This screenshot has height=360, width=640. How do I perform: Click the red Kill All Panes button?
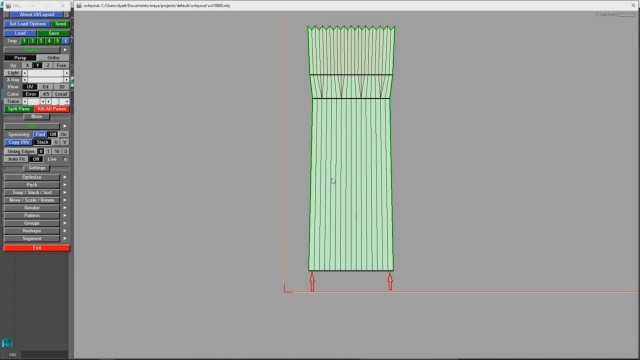pyautogui.click(x=52, y=109)
